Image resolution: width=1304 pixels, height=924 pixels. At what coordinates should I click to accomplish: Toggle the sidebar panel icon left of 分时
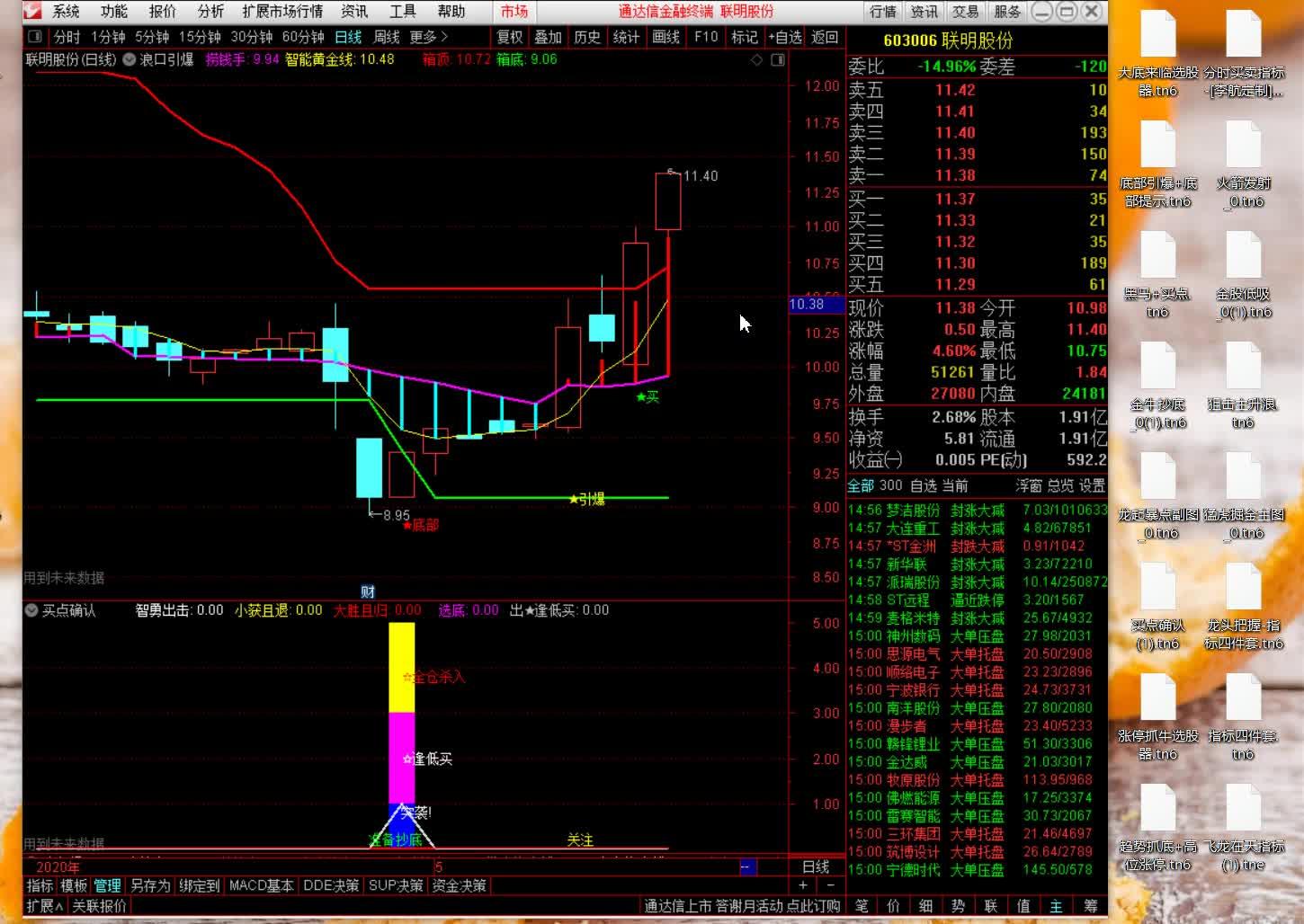click(35, 37)
